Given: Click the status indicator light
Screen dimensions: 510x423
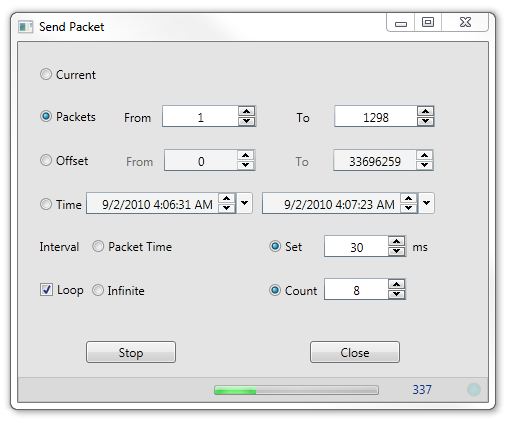Looking at the screenshot, I should [x=474, y=389].
